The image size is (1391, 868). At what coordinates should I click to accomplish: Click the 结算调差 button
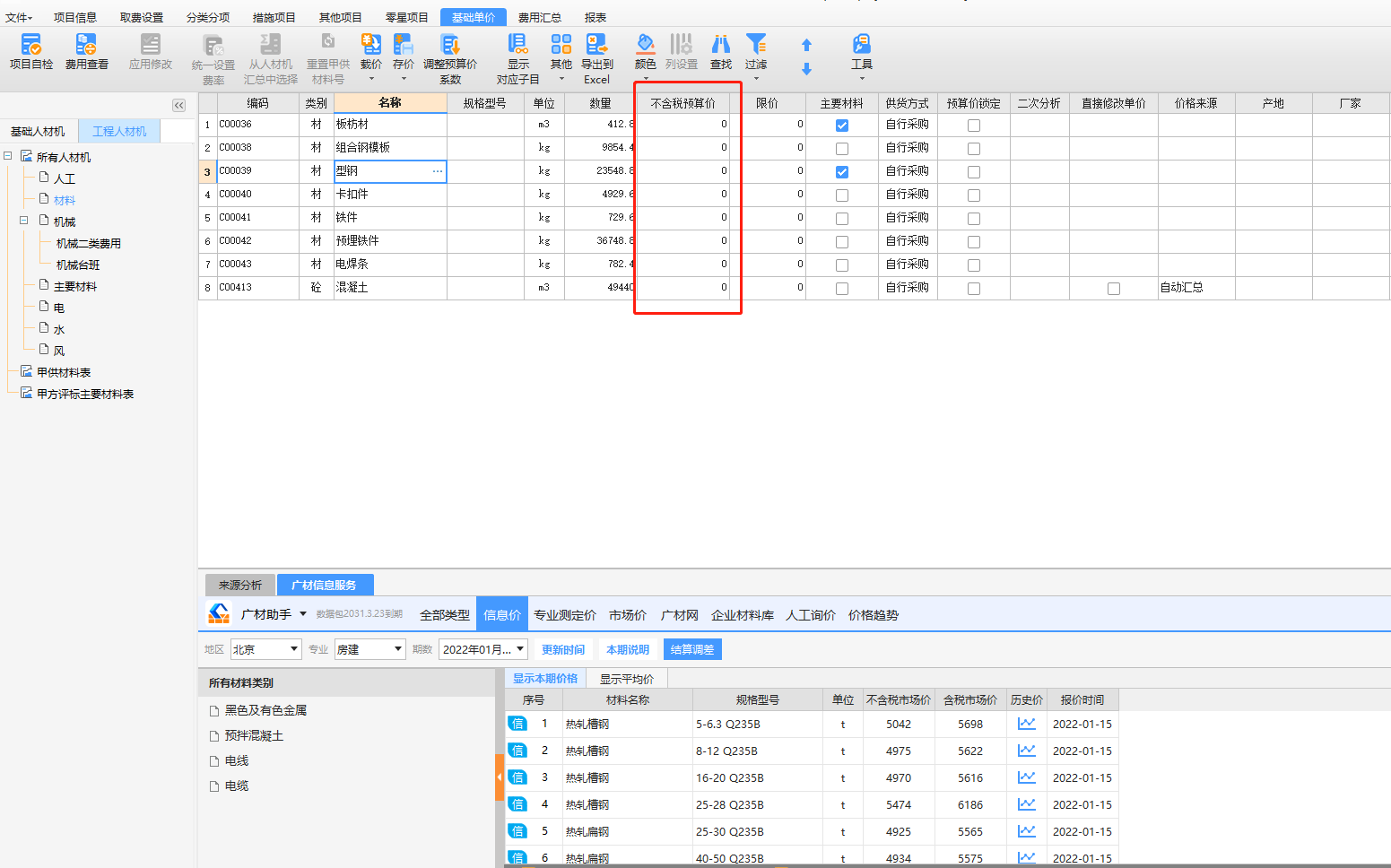[x=692, y=649]
